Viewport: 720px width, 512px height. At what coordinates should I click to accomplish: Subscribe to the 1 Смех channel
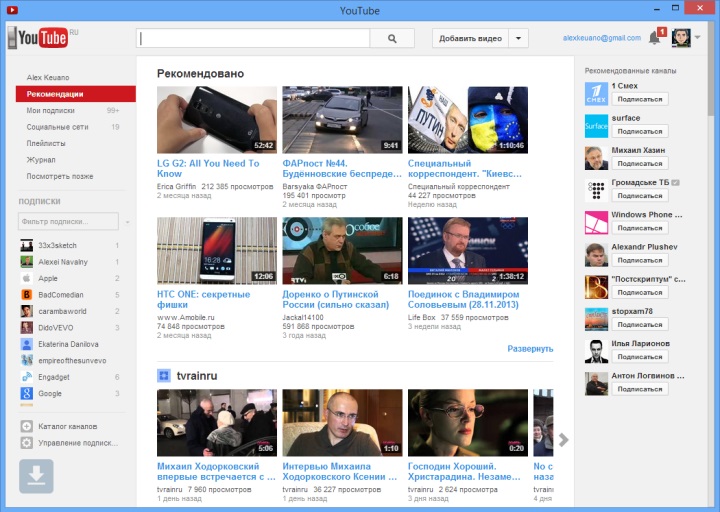pos(640,99)
